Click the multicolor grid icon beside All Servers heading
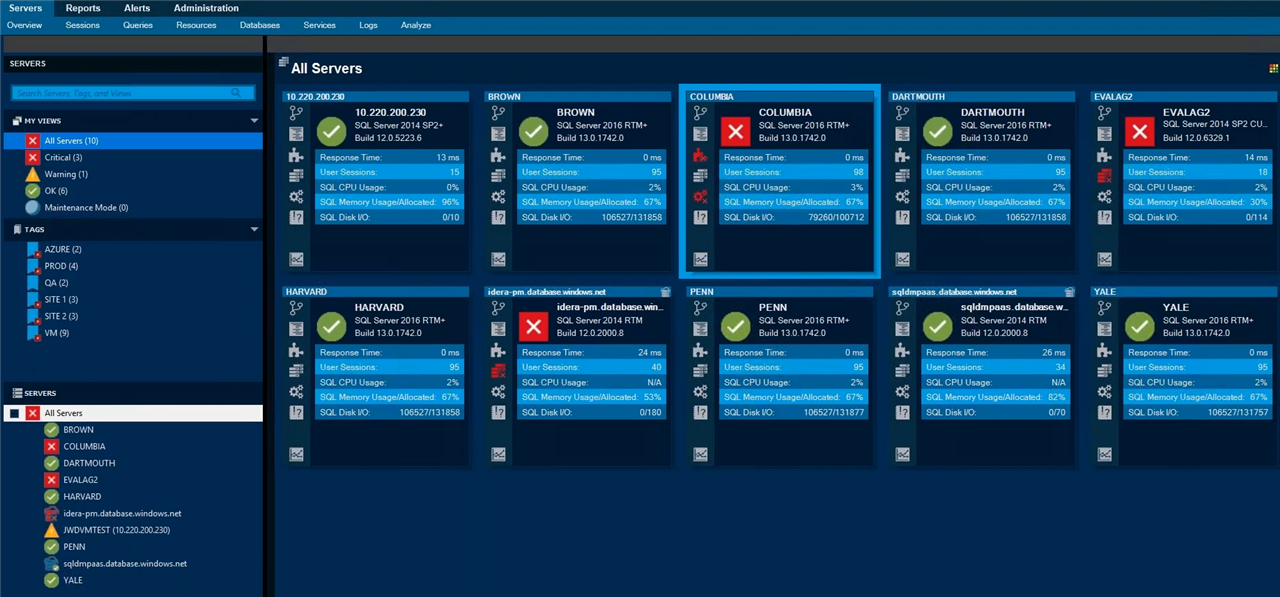The image size is (1280, 597). click(1273, 68)
